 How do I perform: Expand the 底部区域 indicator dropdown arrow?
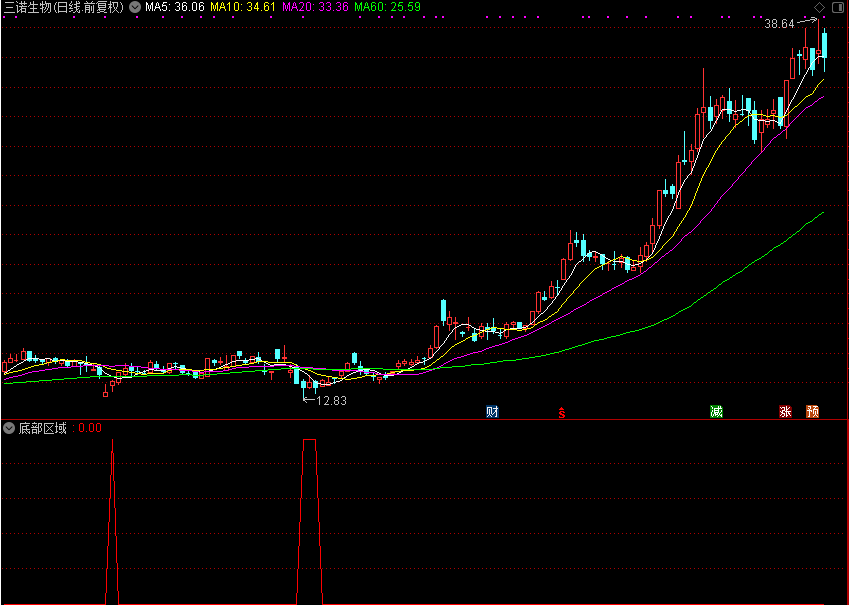[x=9, y=428]
